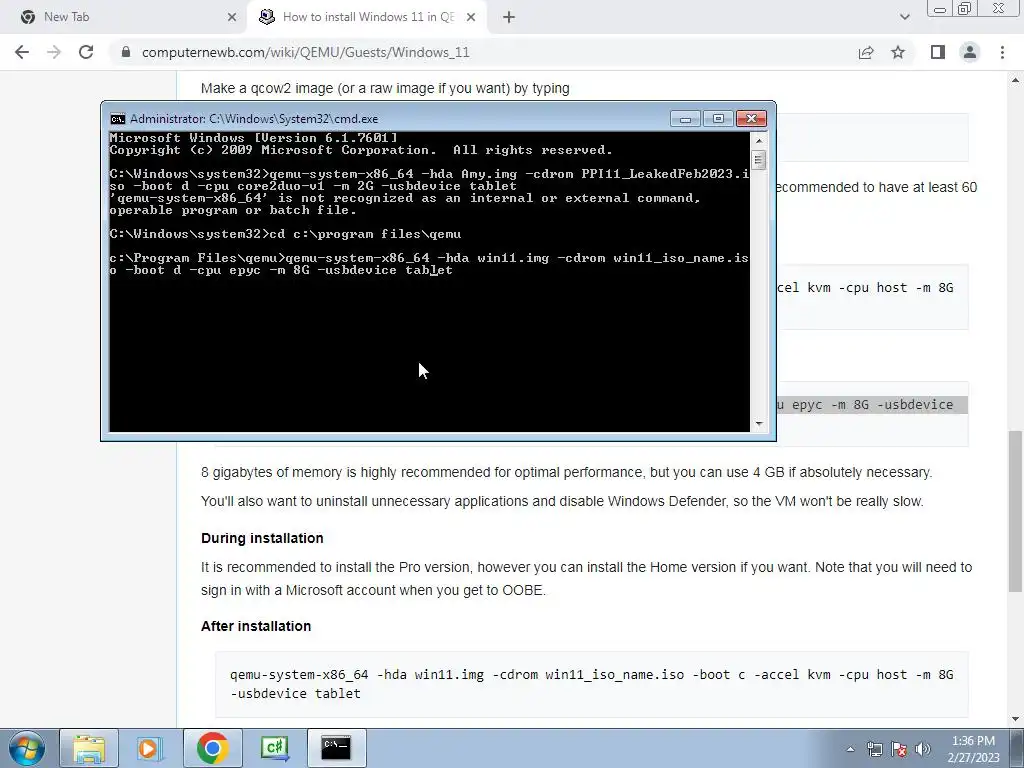Screen dimensions: 1024x768
Task: Click the cmd window scroll down arrow
Action: click(x=758, y=424)
